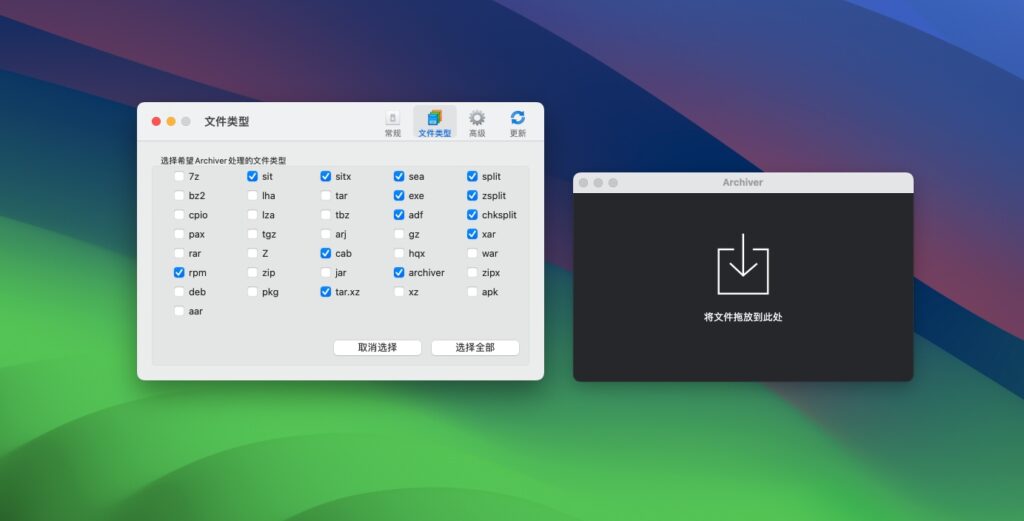Click the 取消选择 deselect button
1024x521 pixels.
(x=377, y=347)
